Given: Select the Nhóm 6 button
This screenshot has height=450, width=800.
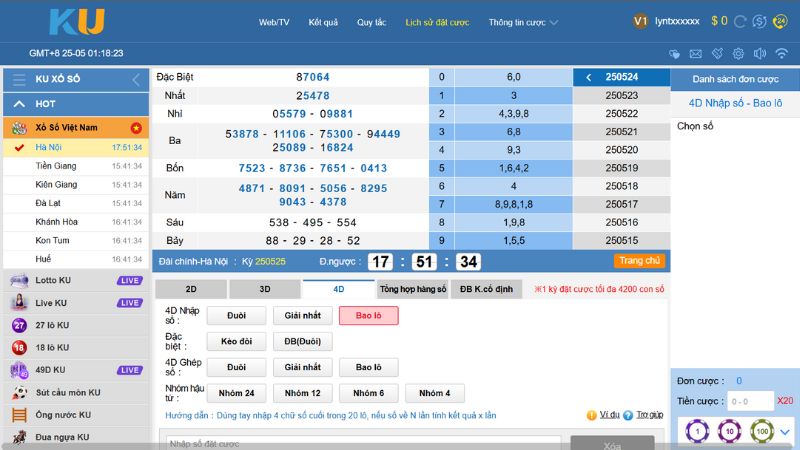Looking at the screenshot, I should pyautogui.click(x=368, y=393).
